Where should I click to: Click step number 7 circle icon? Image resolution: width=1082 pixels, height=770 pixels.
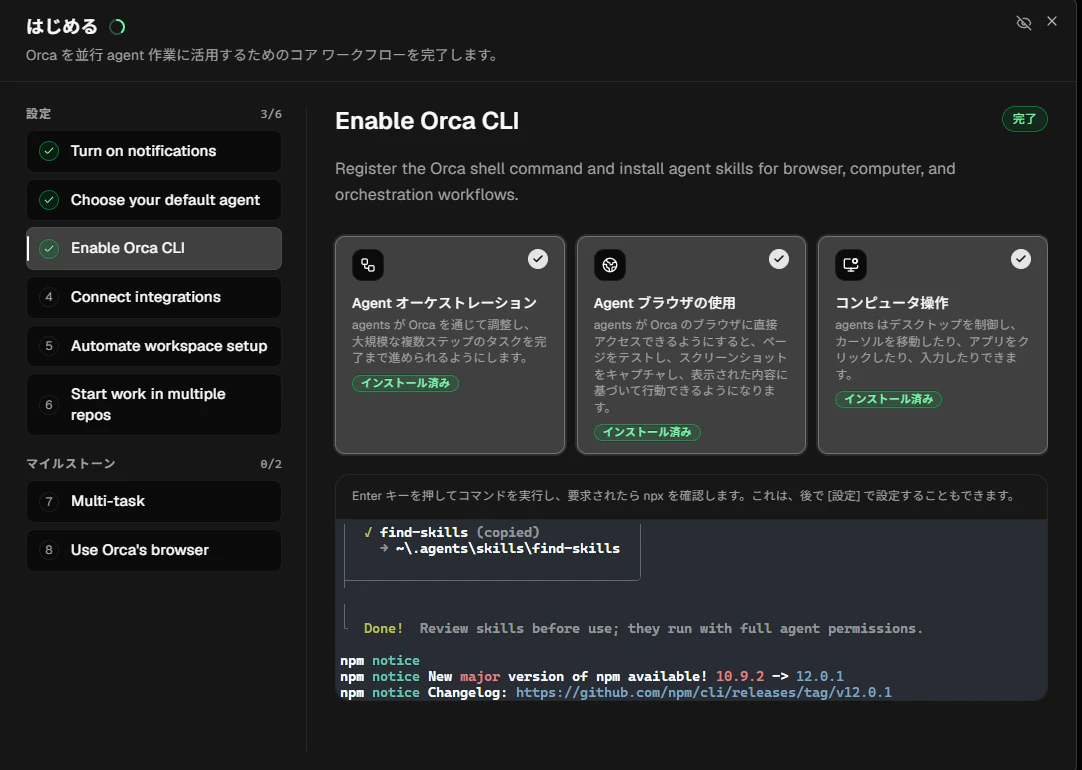(49, 501)
